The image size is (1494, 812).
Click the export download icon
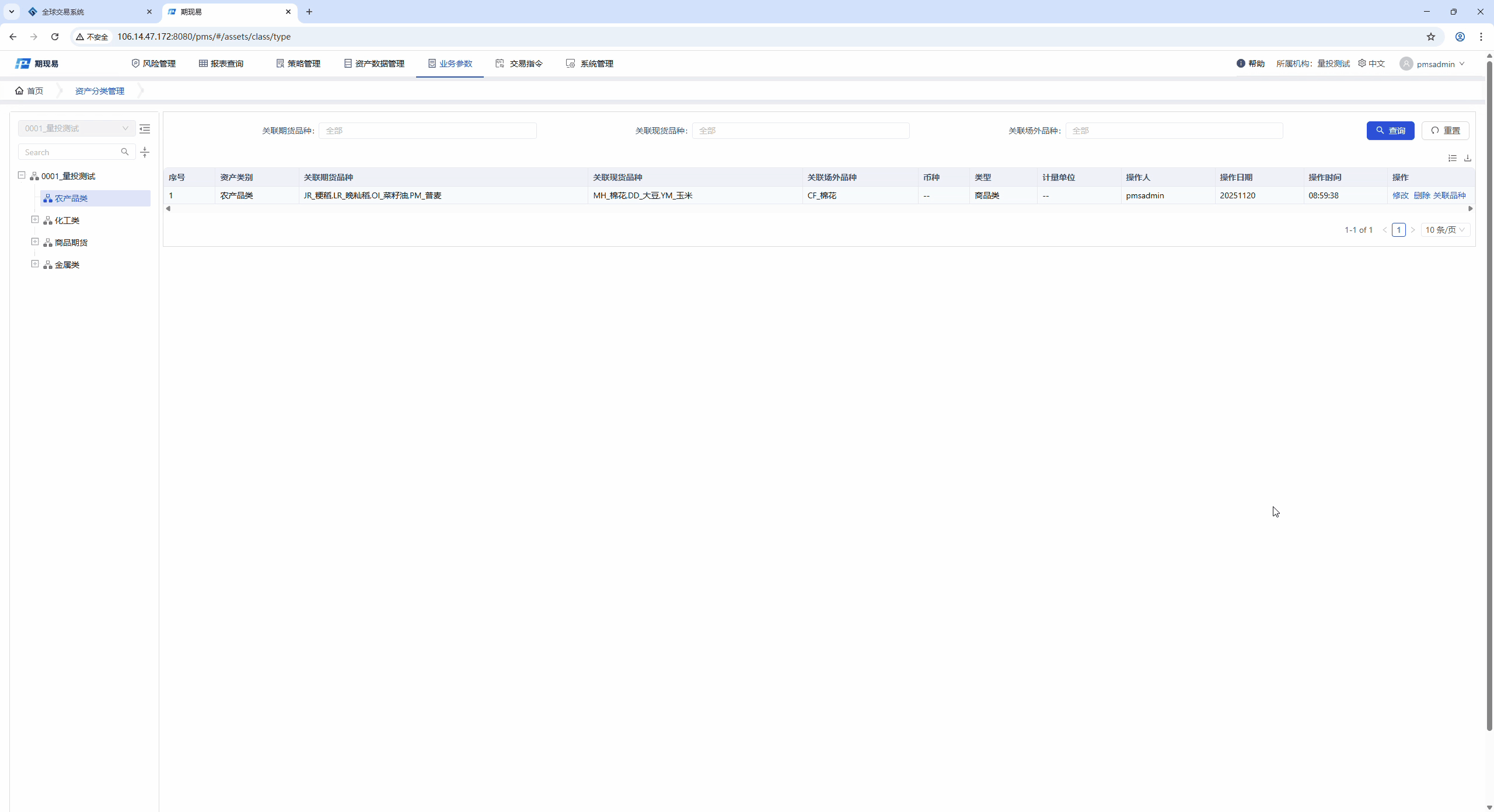pyautogui.click(x=1468, y=158)
